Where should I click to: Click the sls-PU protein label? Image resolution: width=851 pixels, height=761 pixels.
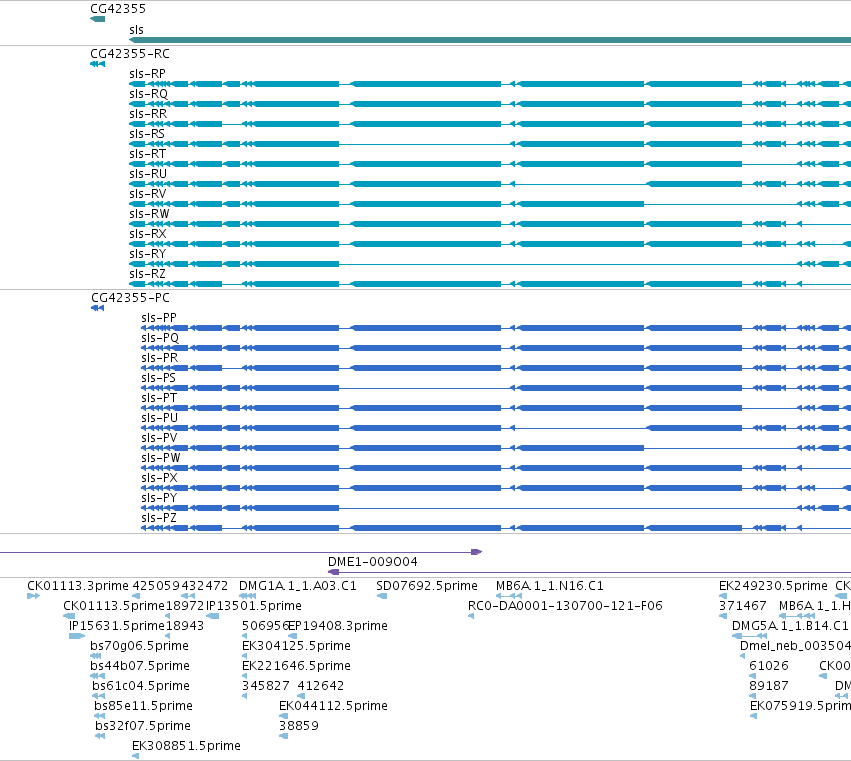point(160,418)
